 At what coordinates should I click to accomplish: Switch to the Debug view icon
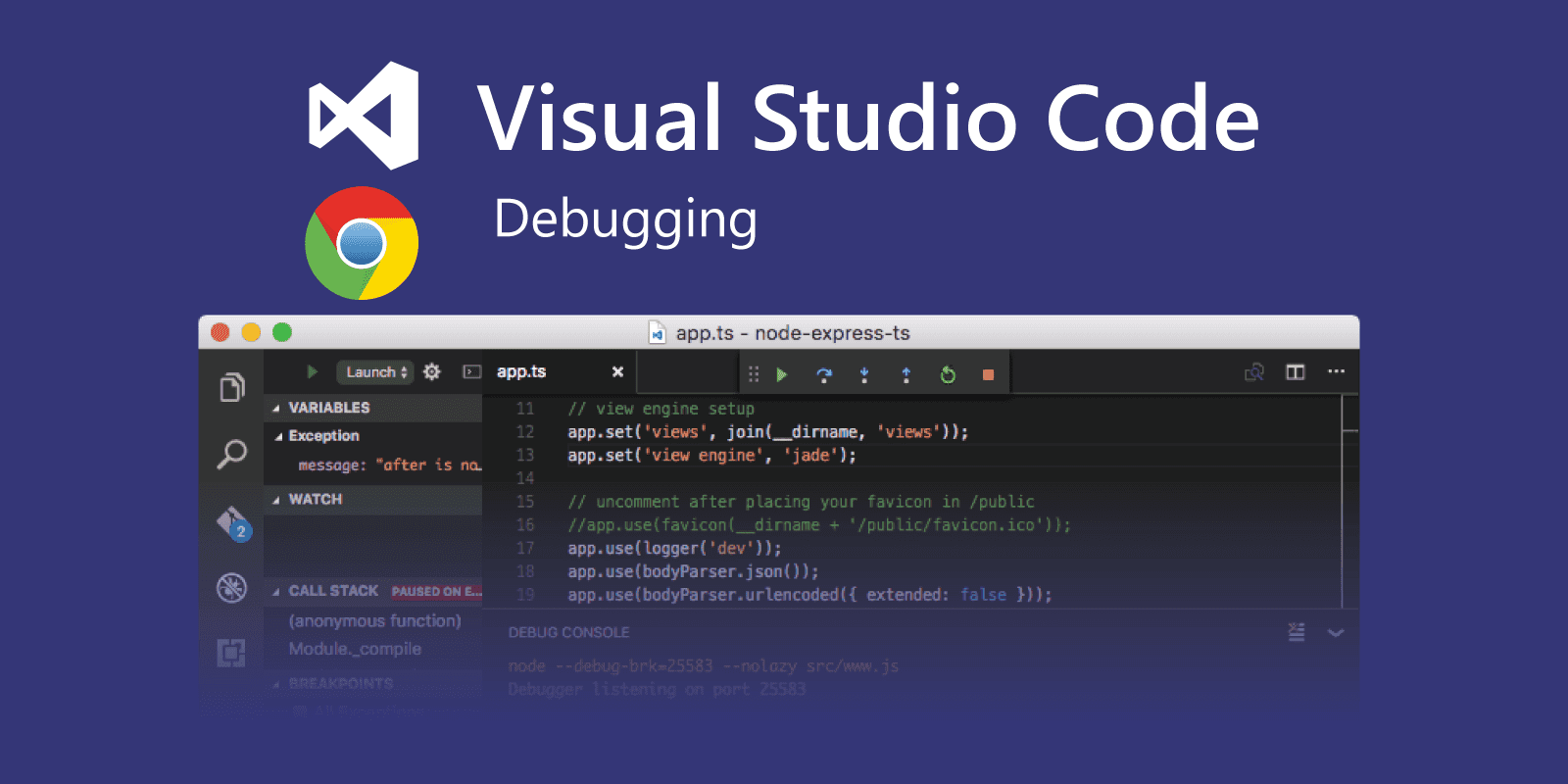(x=231, y=587)
